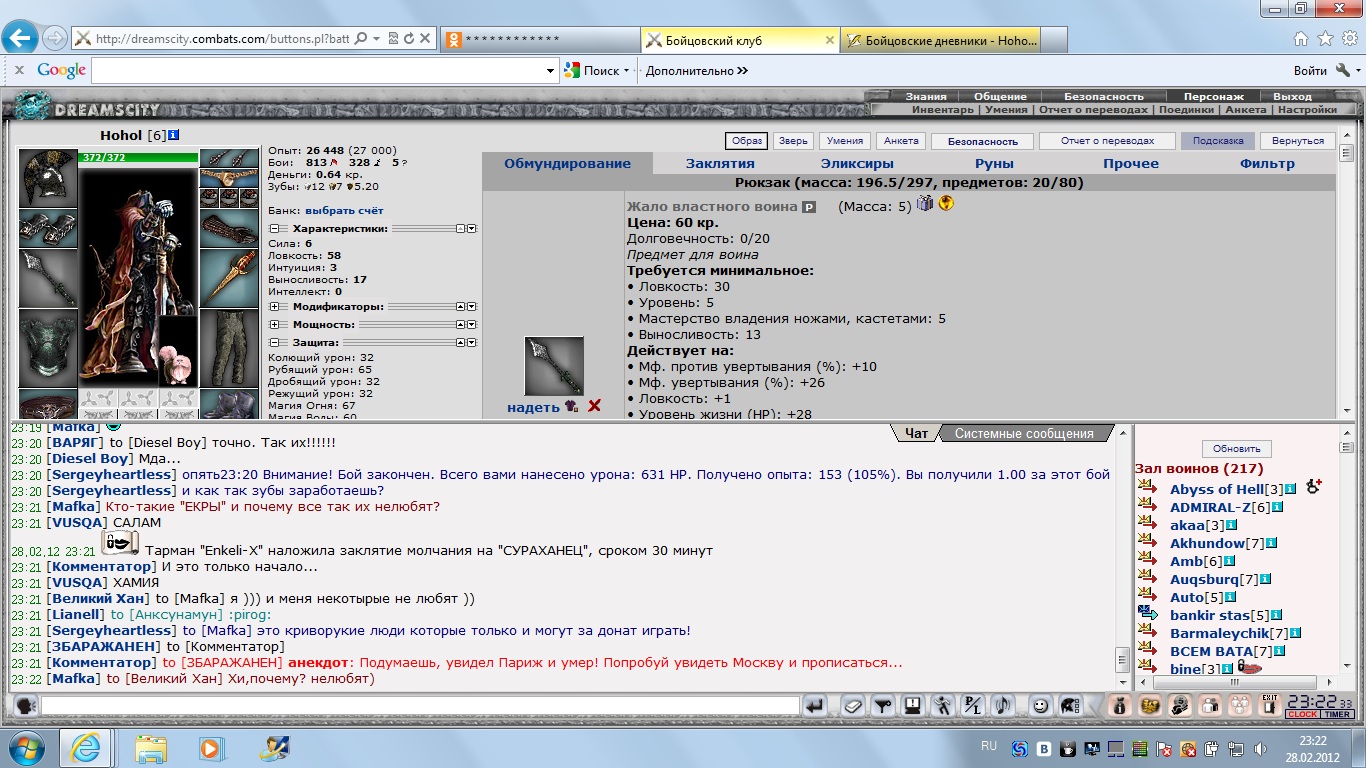Viewport: 1366px width, 768px height.
Task: Collapse the Характеристики section
Action: tap(274, 229)
